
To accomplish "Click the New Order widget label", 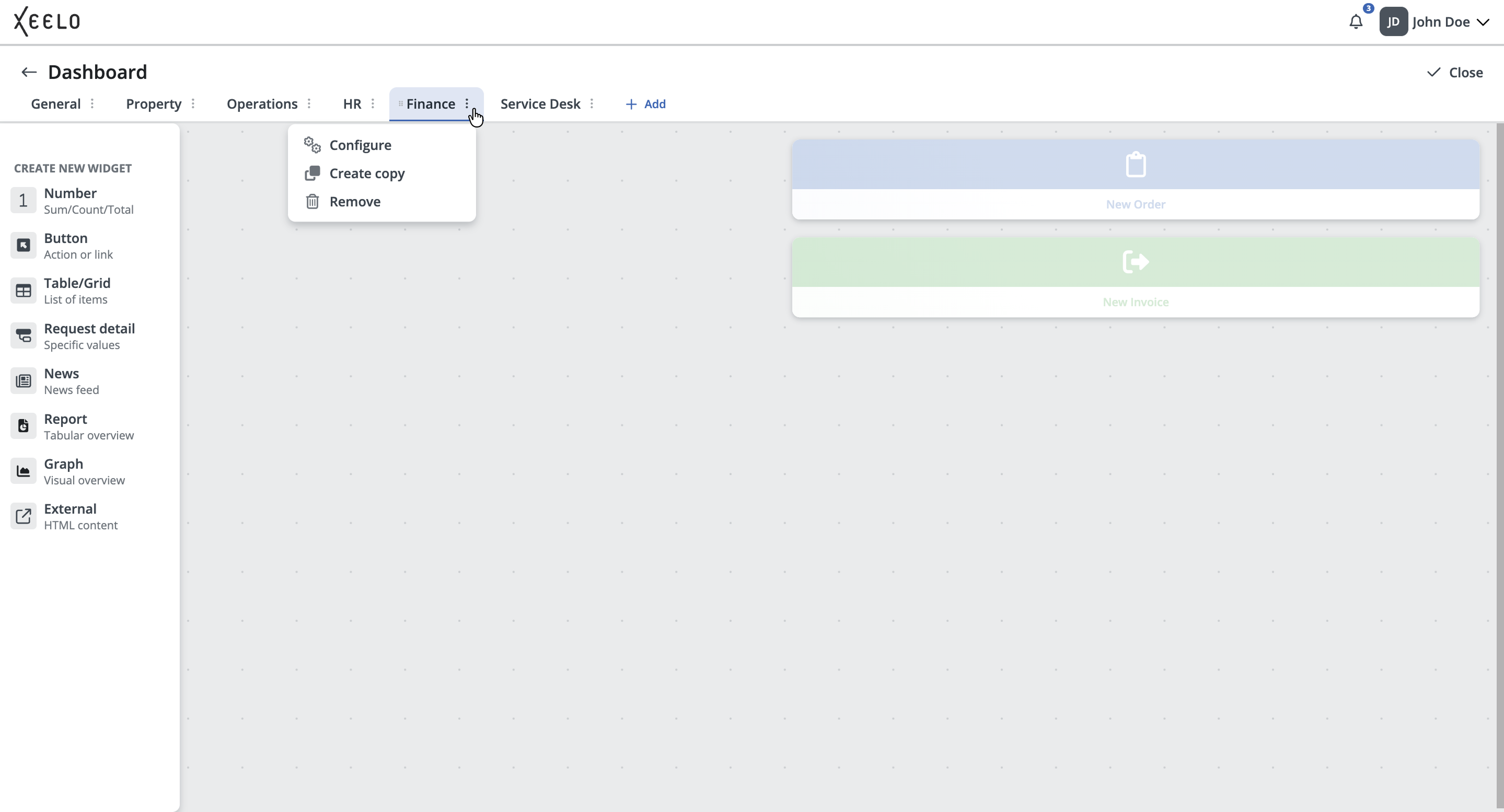I will pos(1136,204).
